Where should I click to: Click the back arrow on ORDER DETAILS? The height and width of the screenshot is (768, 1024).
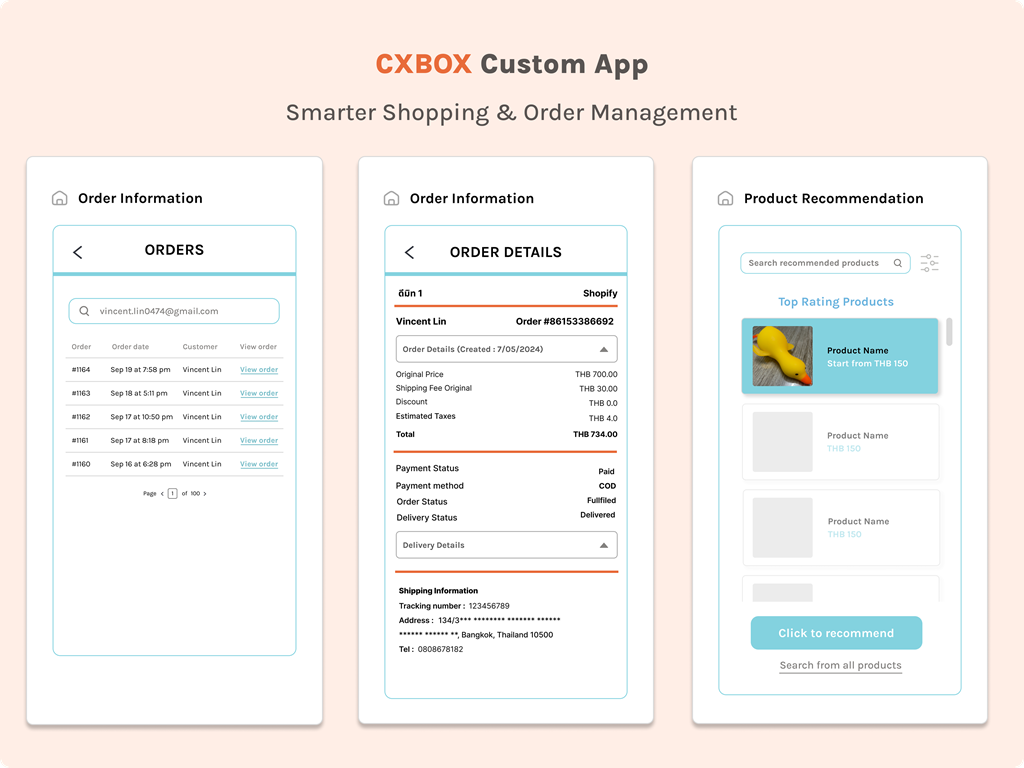point(409,252)
